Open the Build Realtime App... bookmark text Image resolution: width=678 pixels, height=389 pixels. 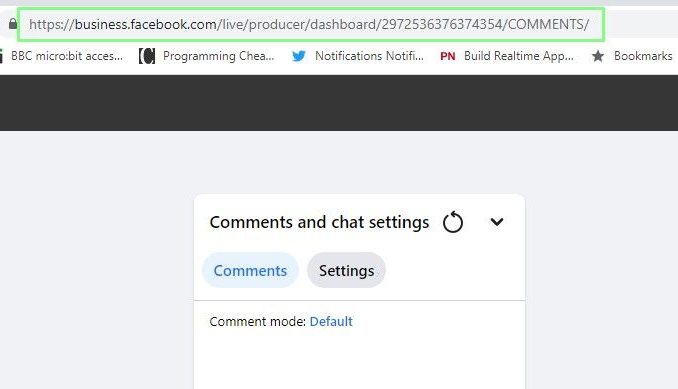[519, 56]
